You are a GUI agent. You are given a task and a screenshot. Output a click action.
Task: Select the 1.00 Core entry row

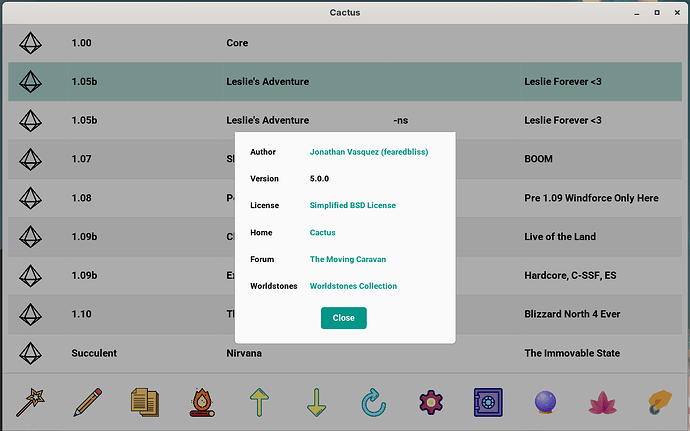click(345, 43)
